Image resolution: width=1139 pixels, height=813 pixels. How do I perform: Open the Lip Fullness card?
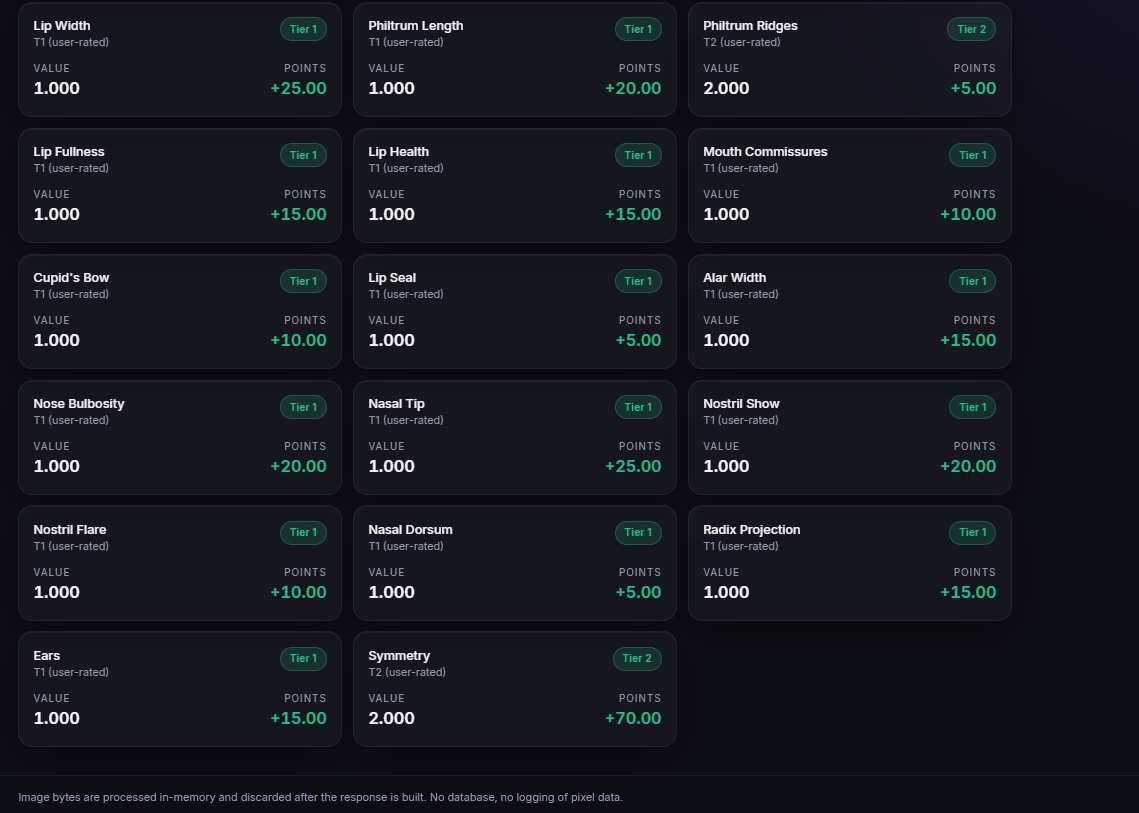[x=179, y=185]
